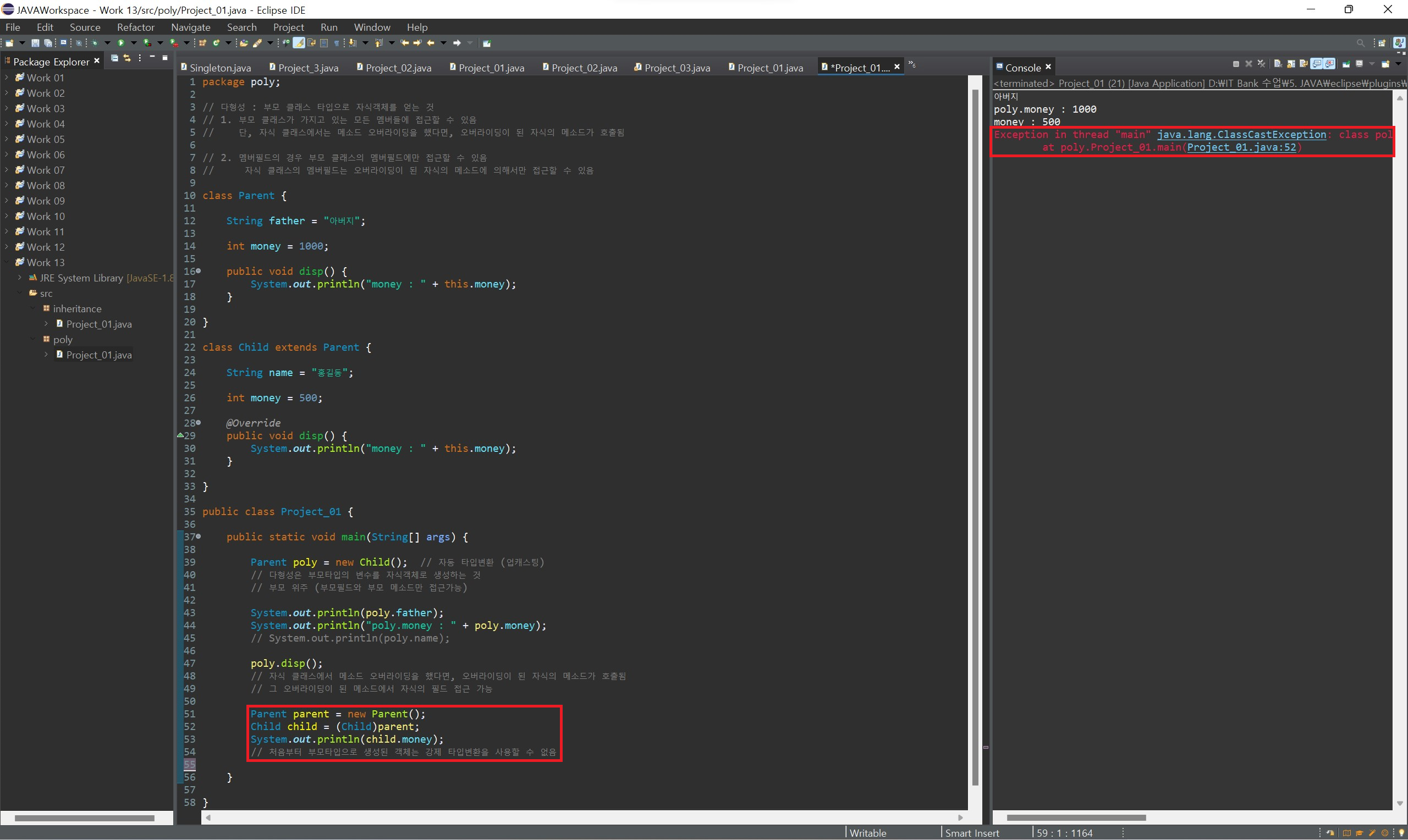Collapse the poly package in tree
Viewport: 1408px width, 840px height.
(33, 339)
